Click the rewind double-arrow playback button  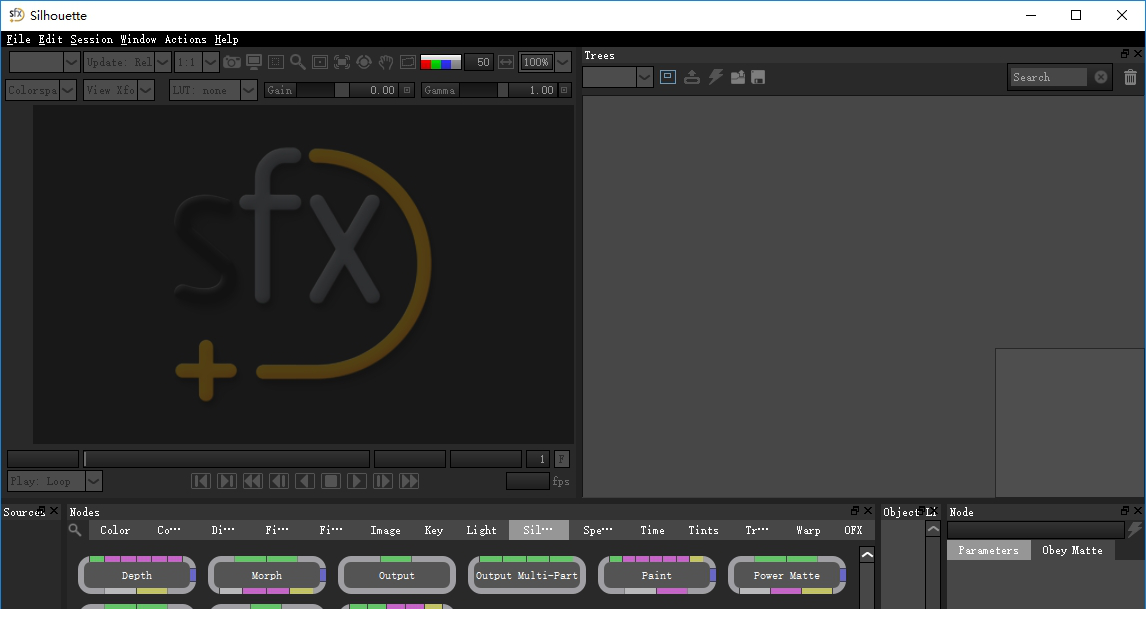click(x=253, y=481)
